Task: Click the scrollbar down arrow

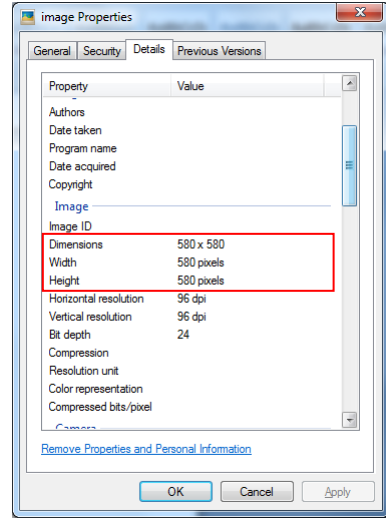Action: tap(349, 420)
